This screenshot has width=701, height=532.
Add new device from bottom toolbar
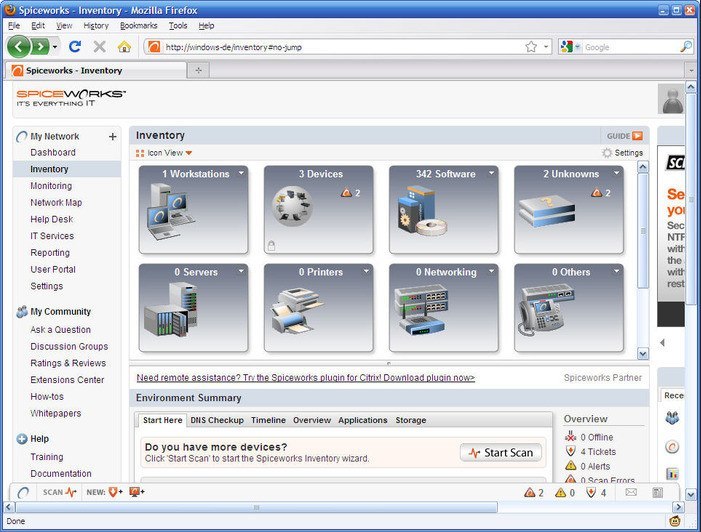coord(136,492)
